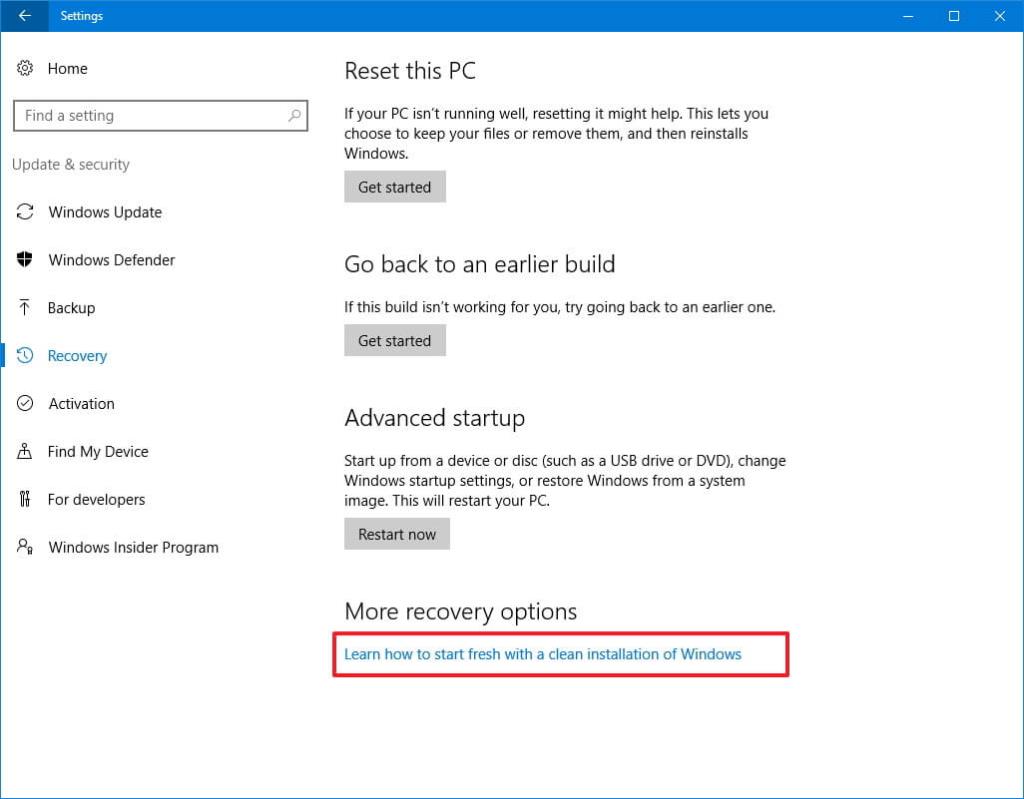
Task: Click the Windows Insider Program icon
Action: tap(25, 547)
